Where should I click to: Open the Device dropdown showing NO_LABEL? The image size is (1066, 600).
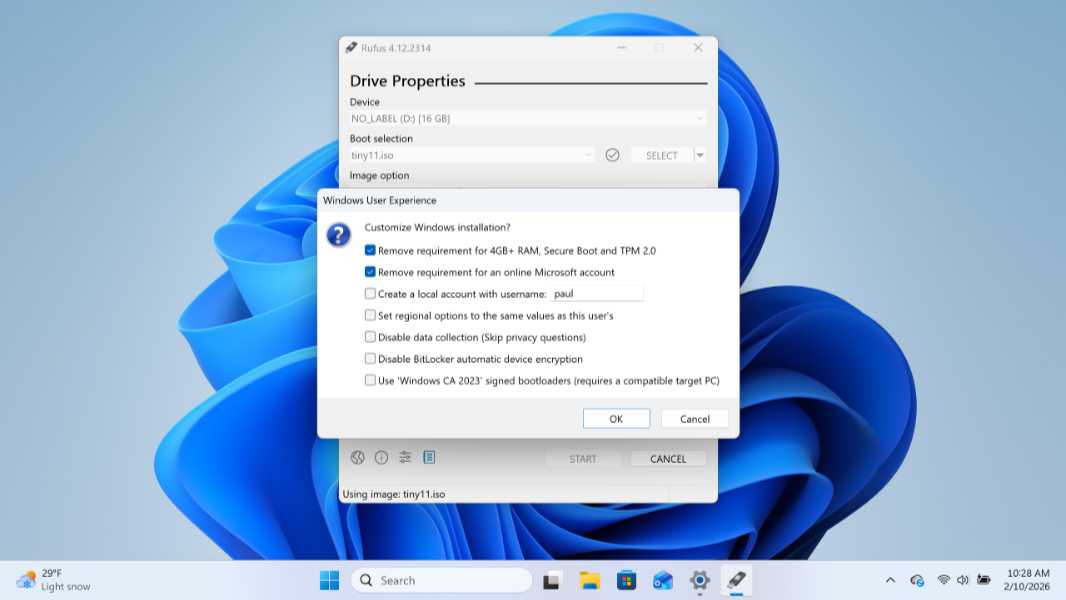(700, 118)
